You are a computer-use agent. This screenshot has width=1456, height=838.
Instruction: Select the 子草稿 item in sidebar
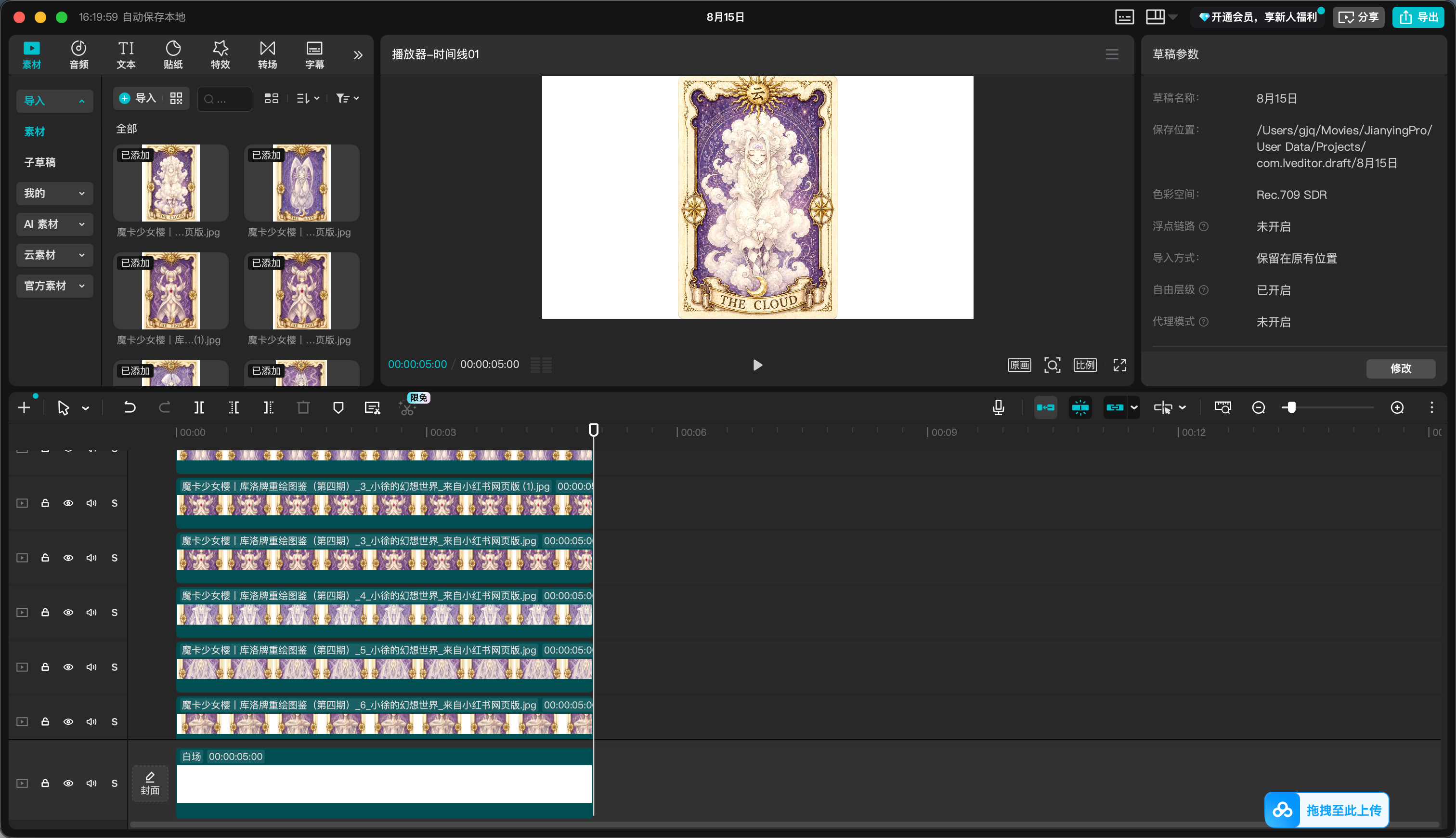tap(40, 162)
